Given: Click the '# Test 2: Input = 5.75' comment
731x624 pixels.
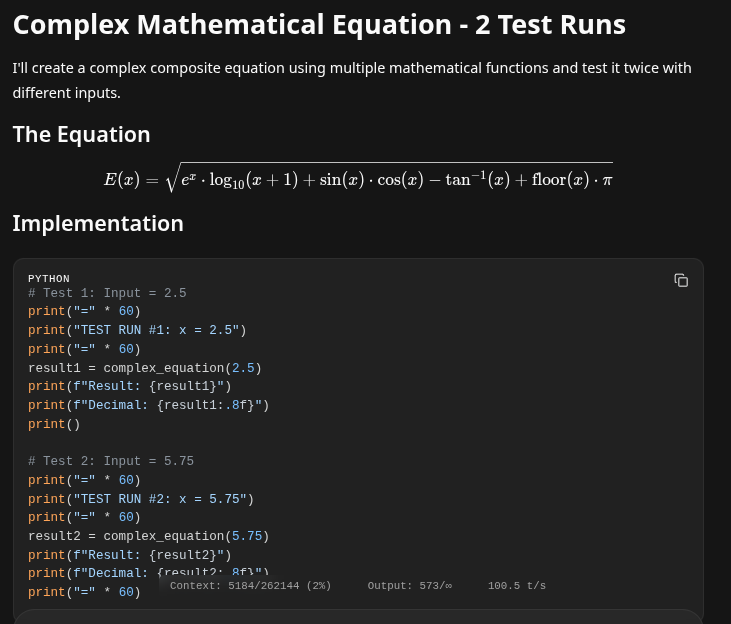Looking at the screenshot, I should pos(111,462).
